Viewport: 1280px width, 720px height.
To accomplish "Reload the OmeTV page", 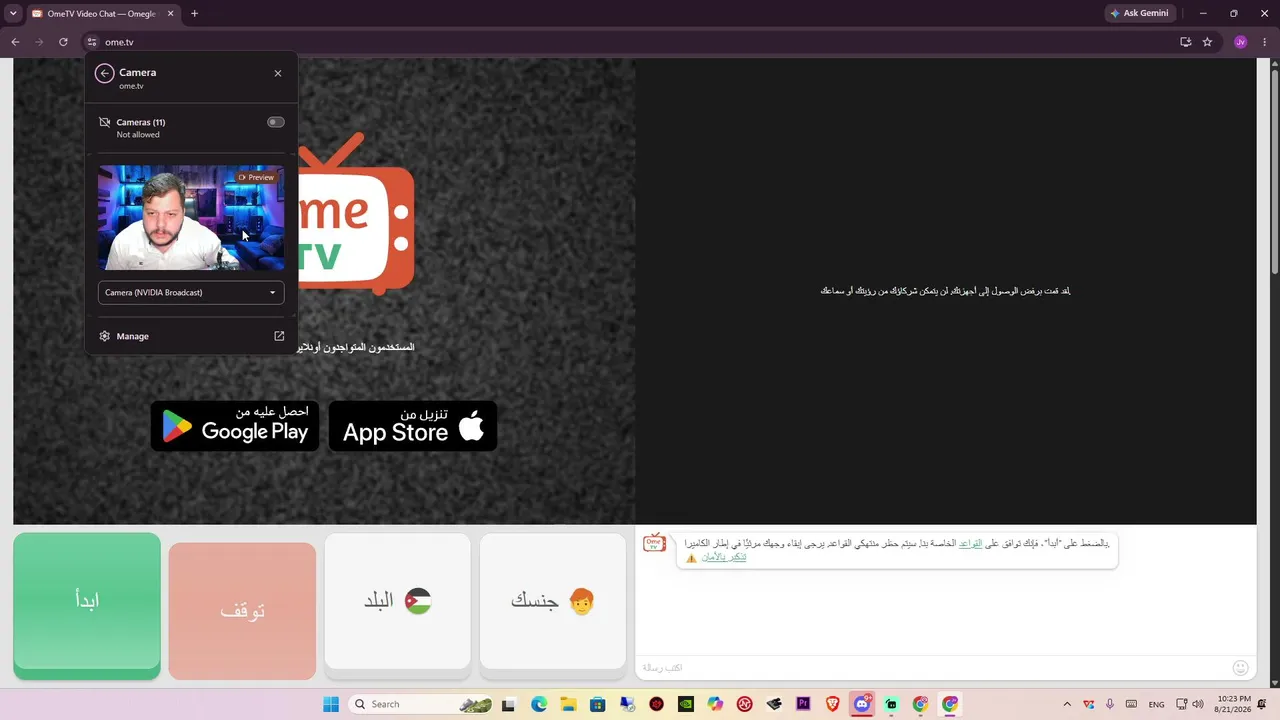I will coord(63,42).
